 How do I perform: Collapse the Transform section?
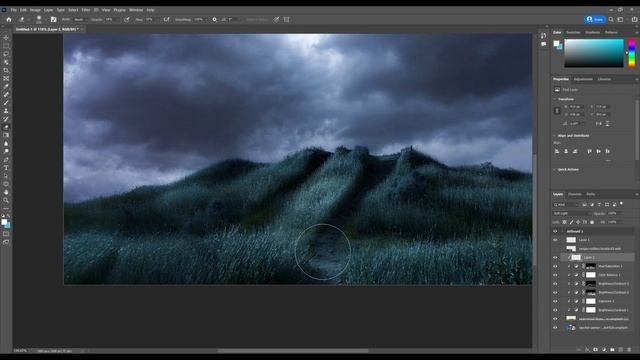554,99
